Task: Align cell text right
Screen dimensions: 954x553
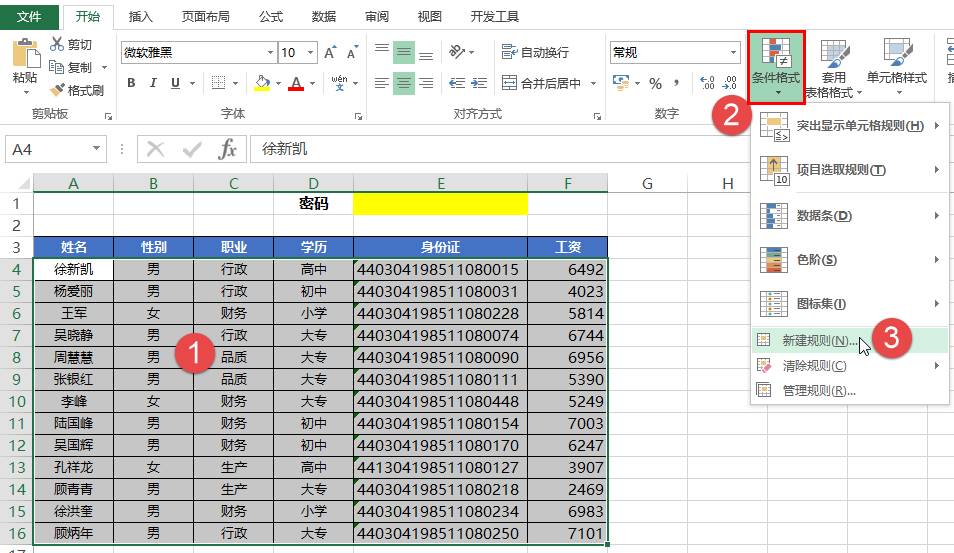Action: (426, 83)
